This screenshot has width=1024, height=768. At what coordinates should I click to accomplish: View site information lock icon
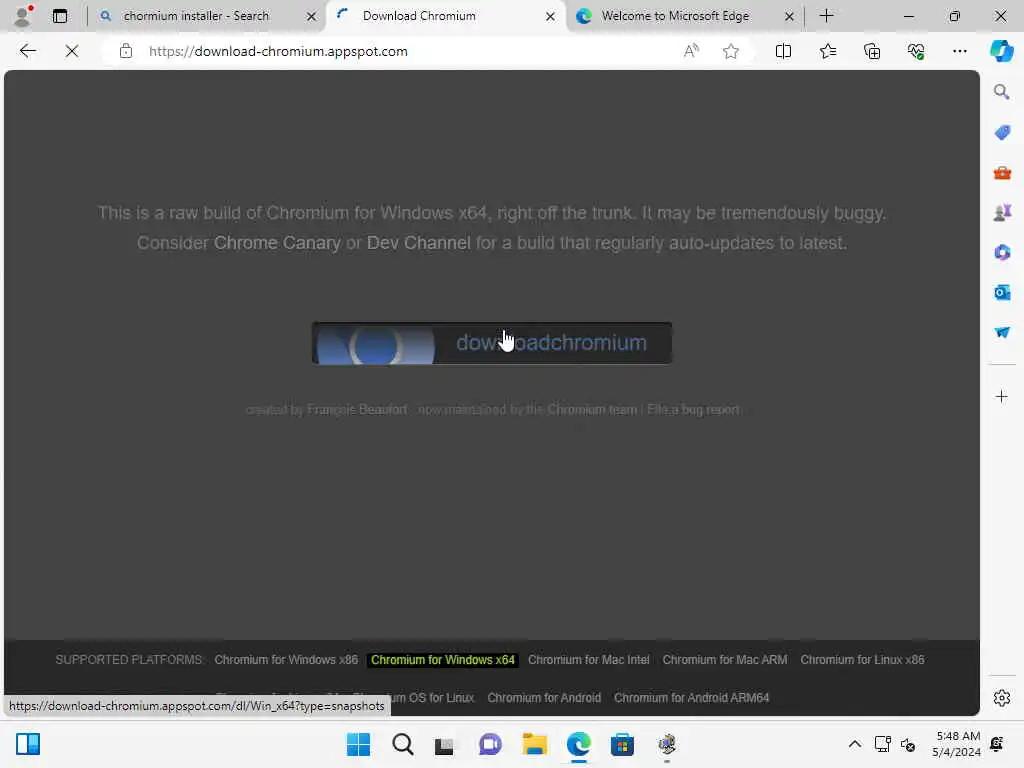(x=125, y=51)
